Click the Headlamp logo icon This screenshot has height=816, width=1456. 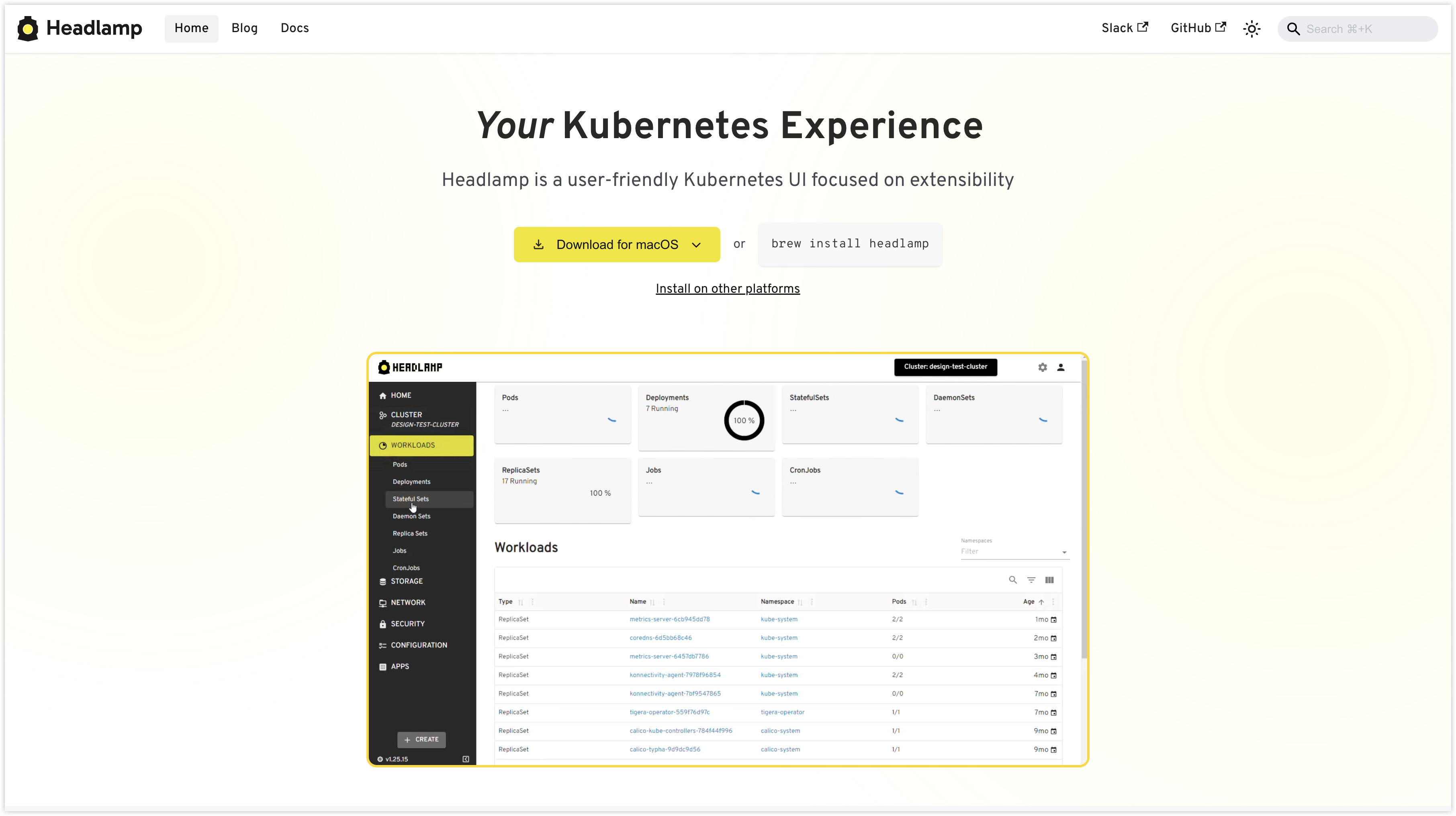tap(28, 28)
